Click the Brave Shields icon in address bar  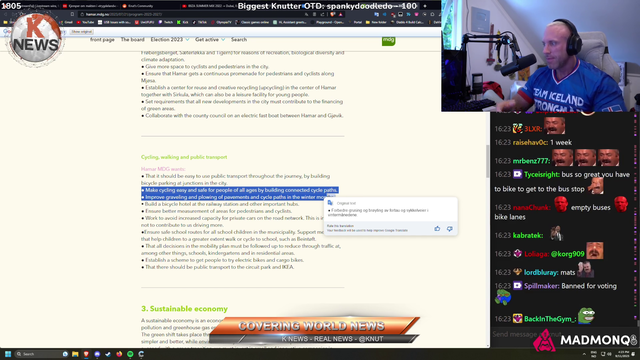[x=333, y=14]
